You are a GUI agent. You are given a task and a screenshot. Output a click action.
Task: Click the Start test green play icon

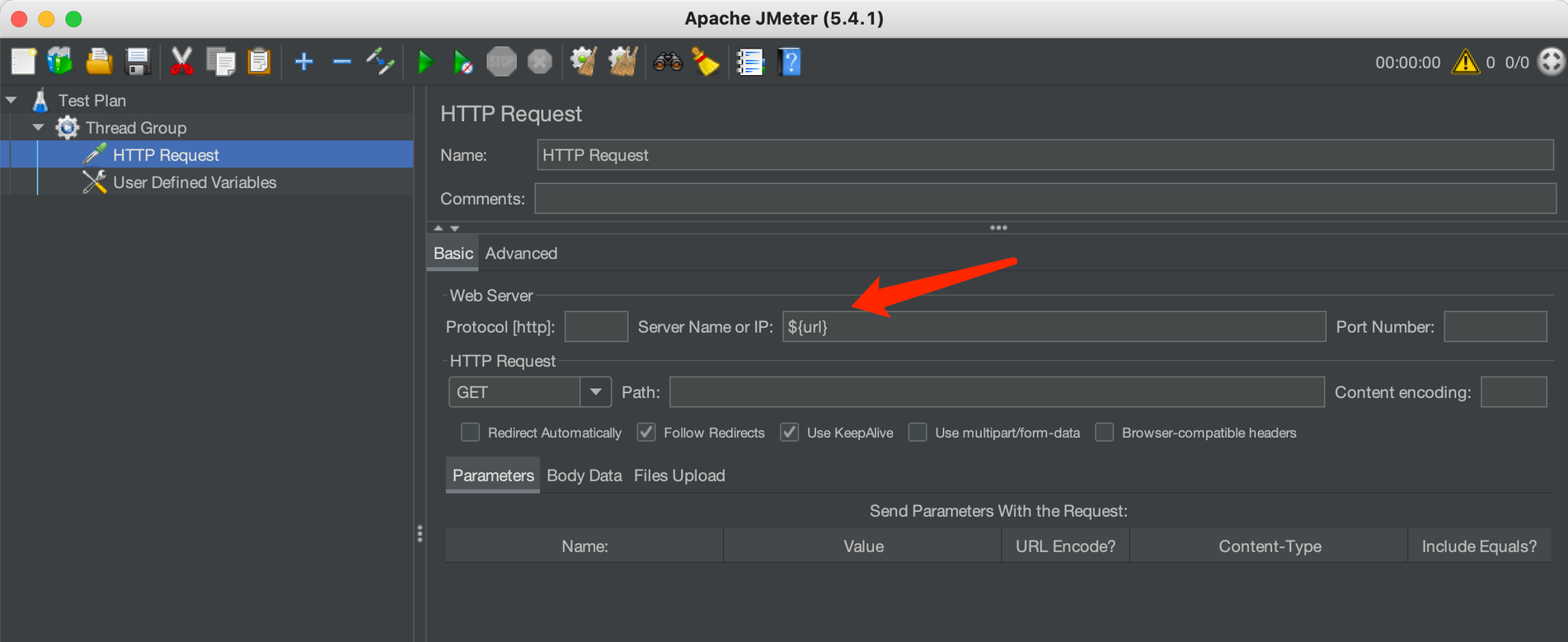click(x=425, y=62)
